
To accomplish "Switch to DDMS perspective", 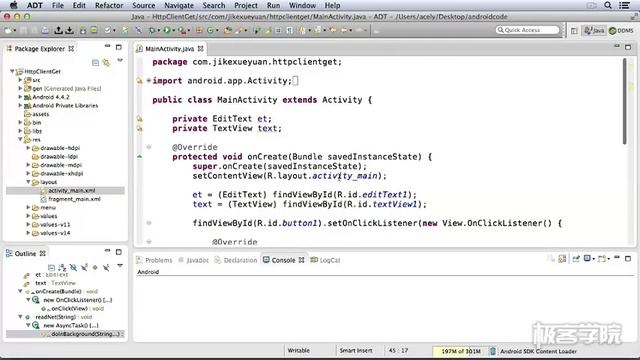I will [622, 31].
